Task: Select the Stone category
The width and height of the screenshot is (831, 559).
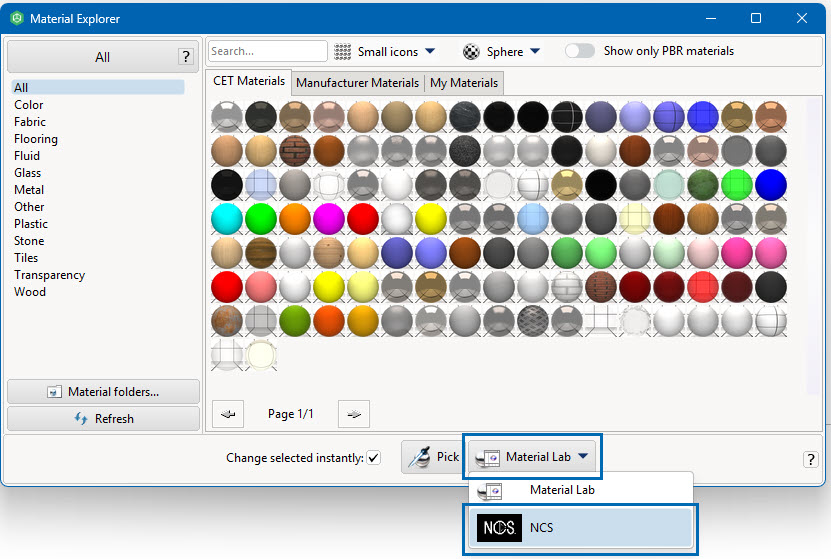Action: [x=29, y=241]
